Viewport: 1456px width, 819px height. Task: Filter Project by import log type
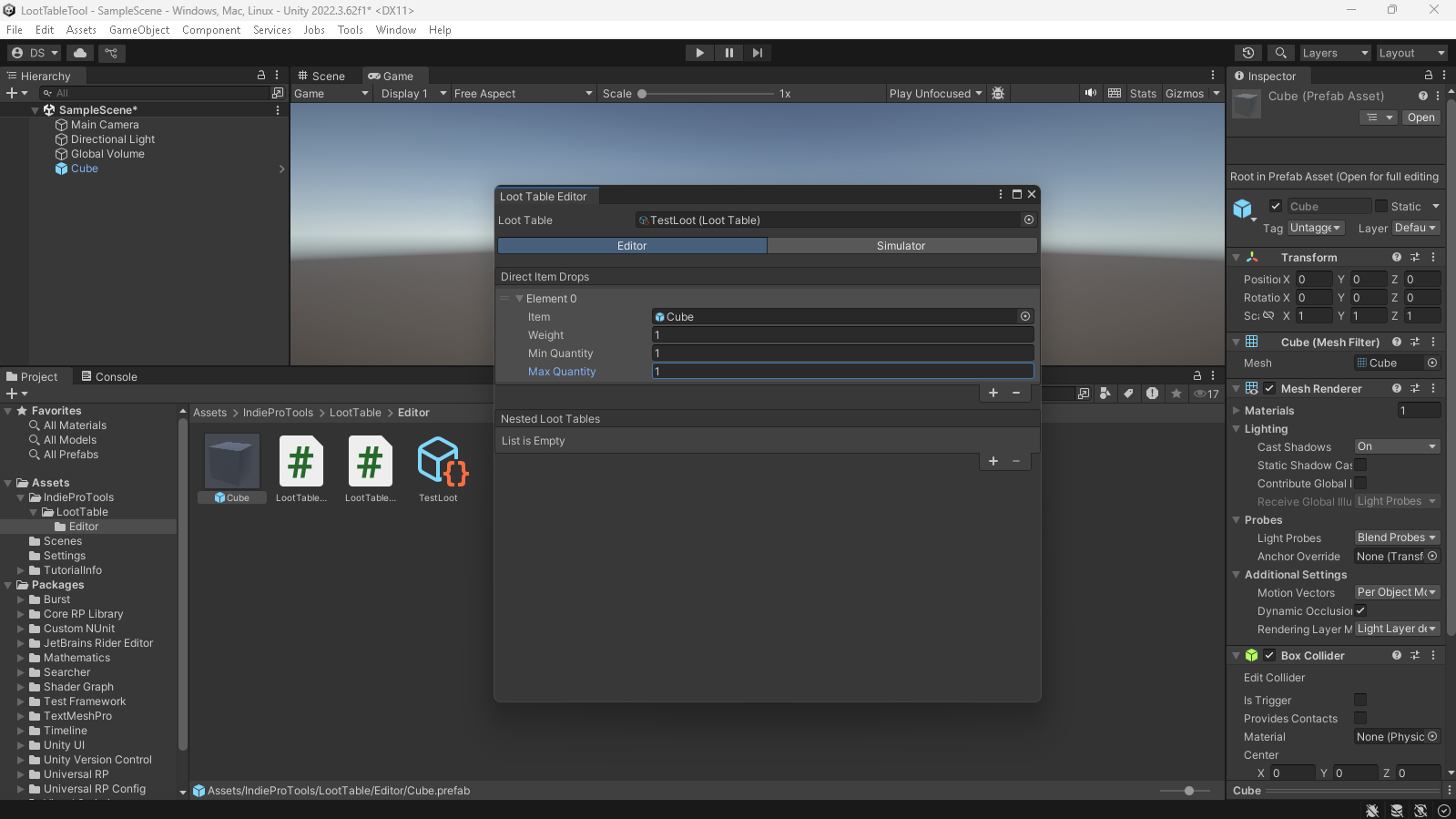pos(1153,394)
